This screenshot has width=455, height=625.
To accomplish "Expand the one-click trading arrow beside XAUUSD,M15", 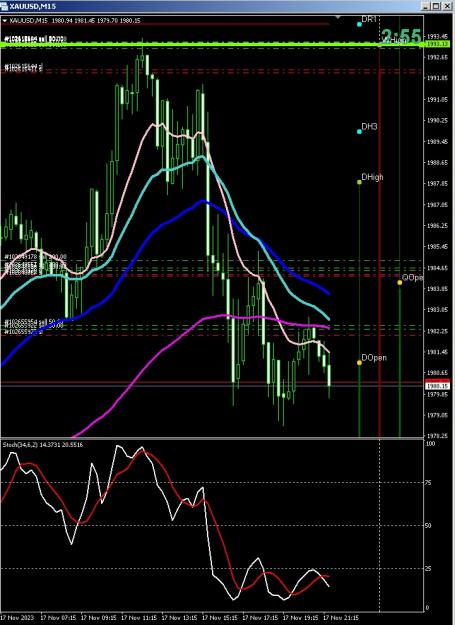I will click(x=5, y=20).
